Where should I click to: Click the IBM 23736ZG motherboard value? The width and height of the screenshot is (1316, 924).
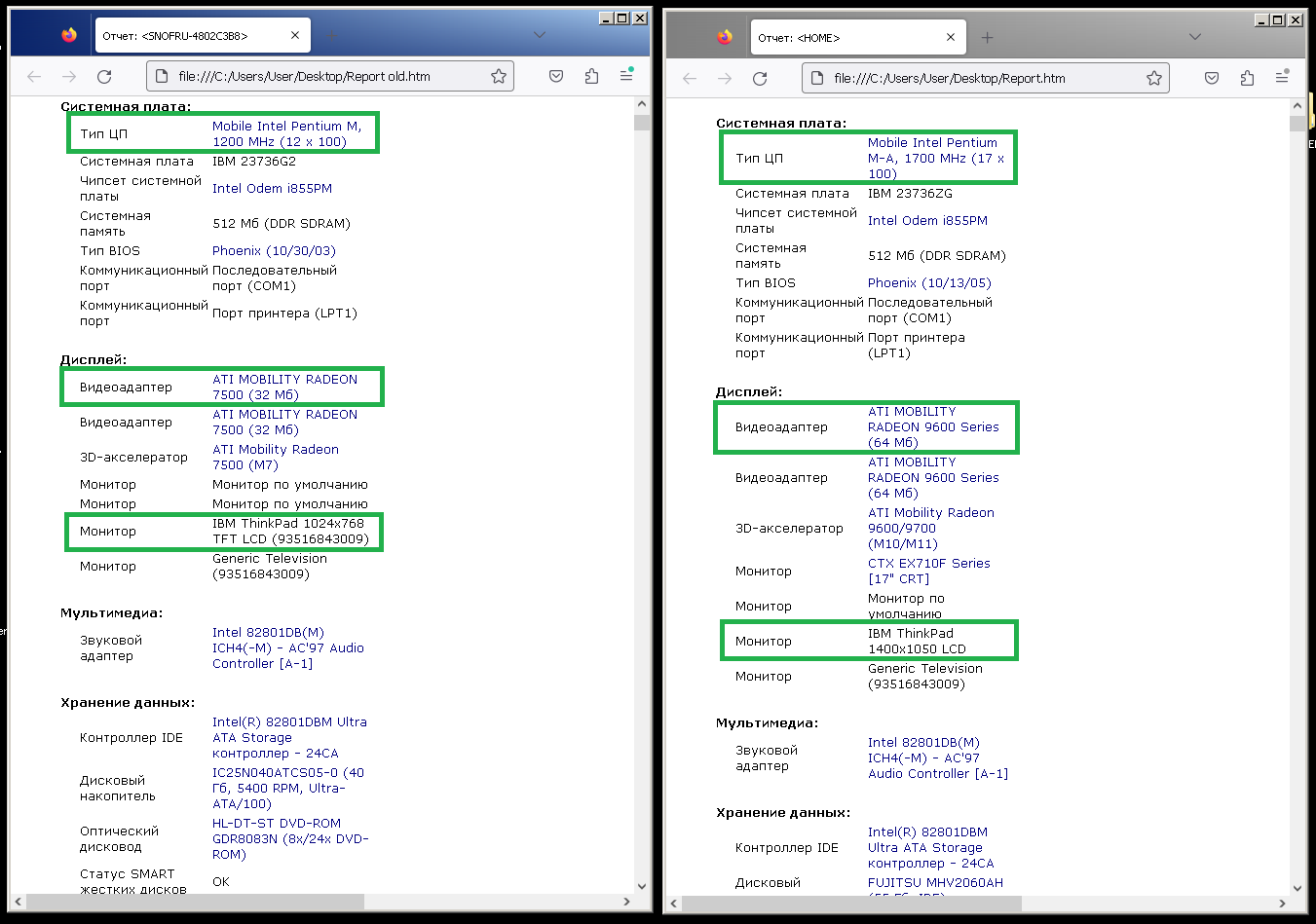click(910, 193)
